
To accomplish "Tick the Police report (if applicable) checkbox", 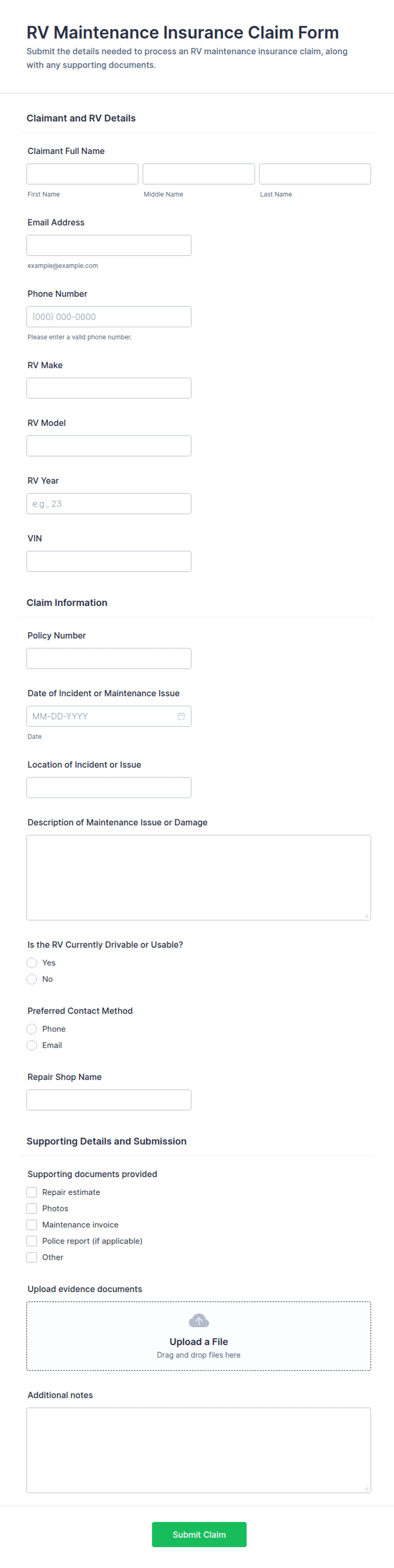I will [32, 1241].
